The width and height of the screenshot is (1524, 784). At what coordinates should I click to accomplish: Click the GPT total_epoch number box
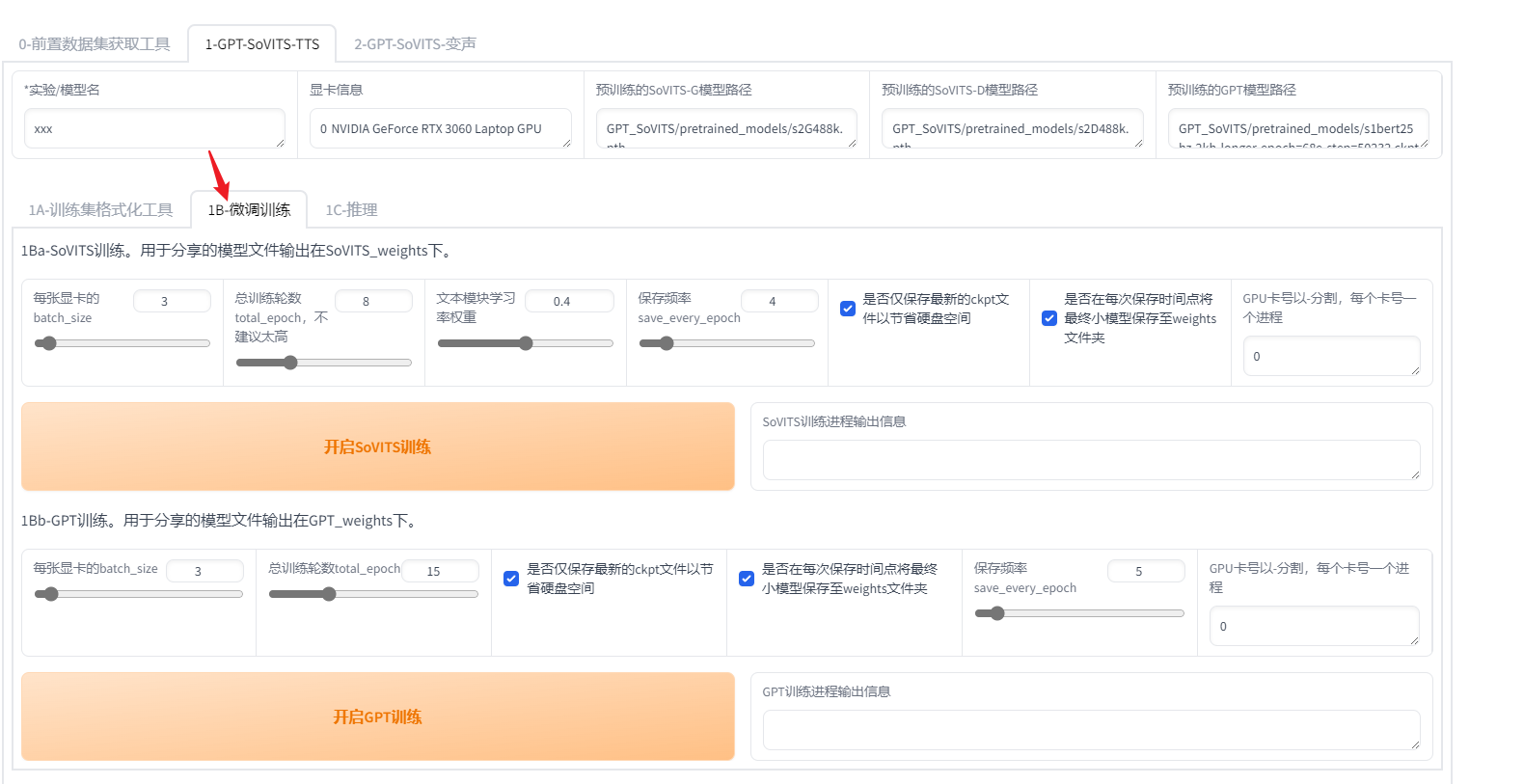[x=440, y=571]
